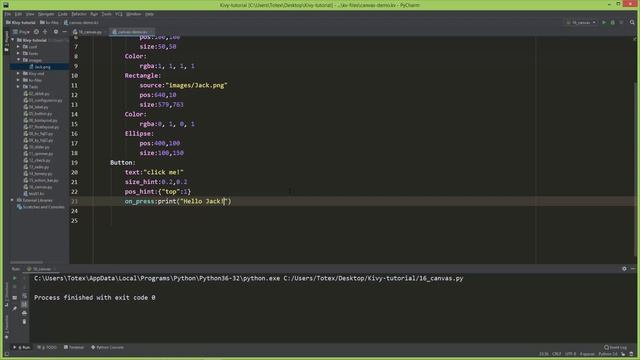Open the 6: TODO tool window
Viewport: 640px width, 360px height.
click(47, 347)
